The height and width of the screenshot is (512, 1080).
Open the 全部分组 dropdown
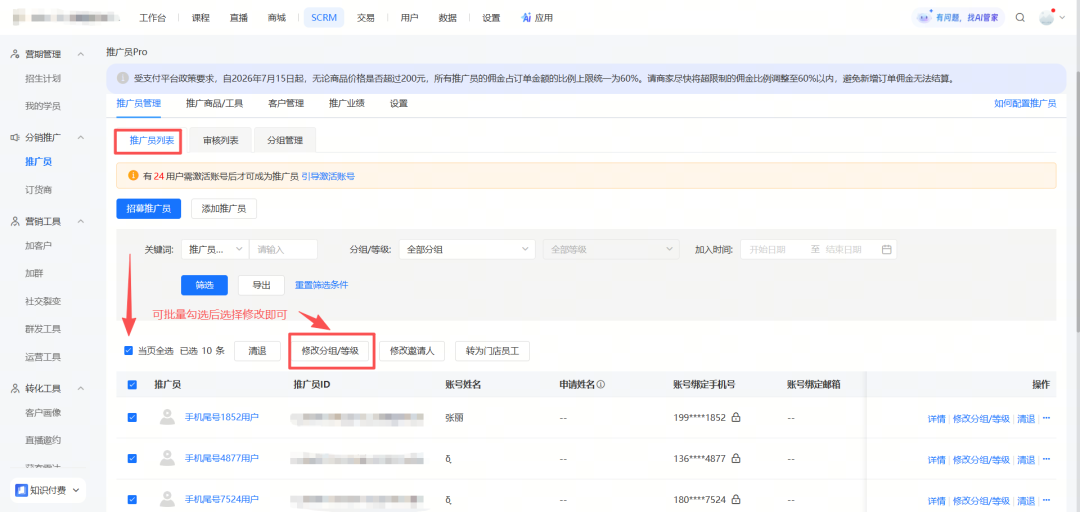(467, 249)
